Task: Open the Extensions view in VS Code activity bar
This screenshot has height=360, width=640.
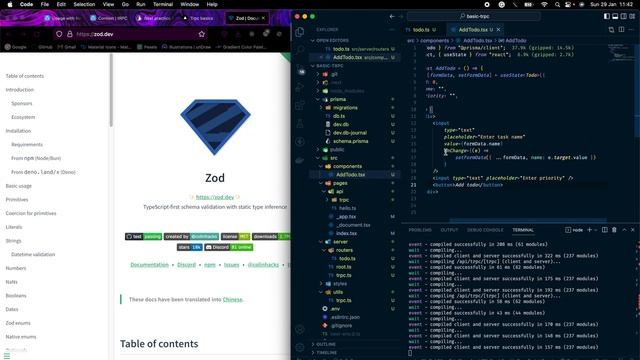Action: 300,105
